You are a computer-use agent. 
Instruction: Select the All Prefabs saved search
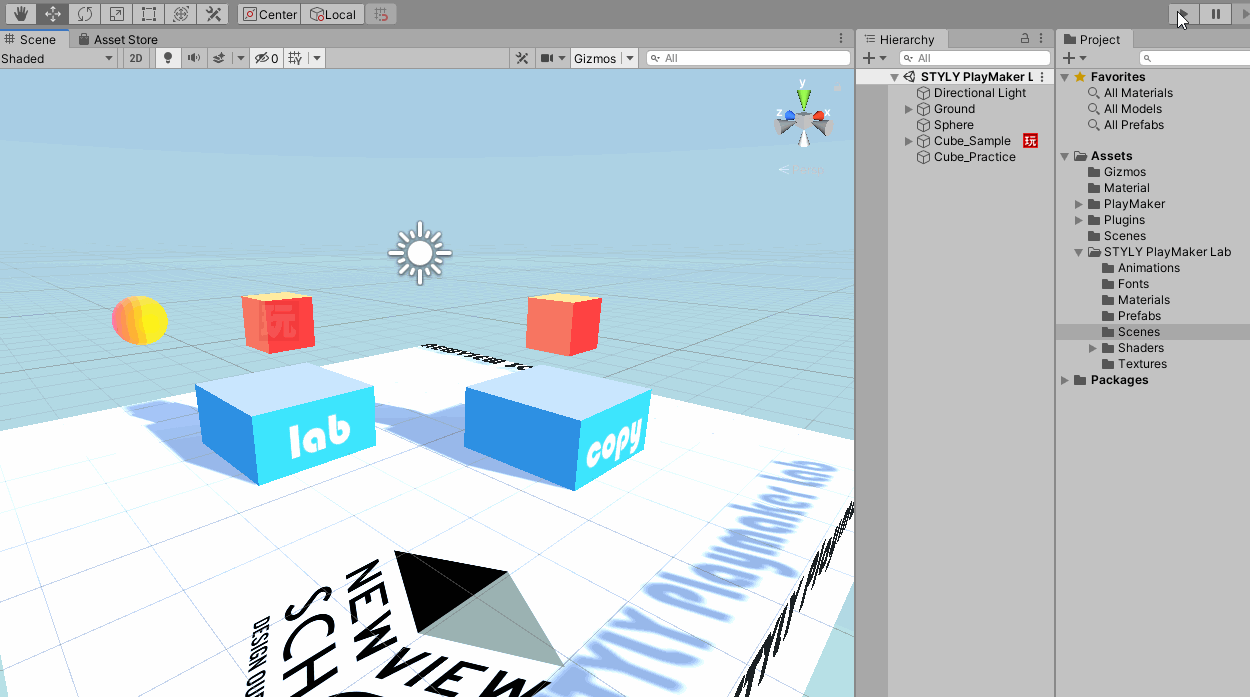pos(1134,125)
